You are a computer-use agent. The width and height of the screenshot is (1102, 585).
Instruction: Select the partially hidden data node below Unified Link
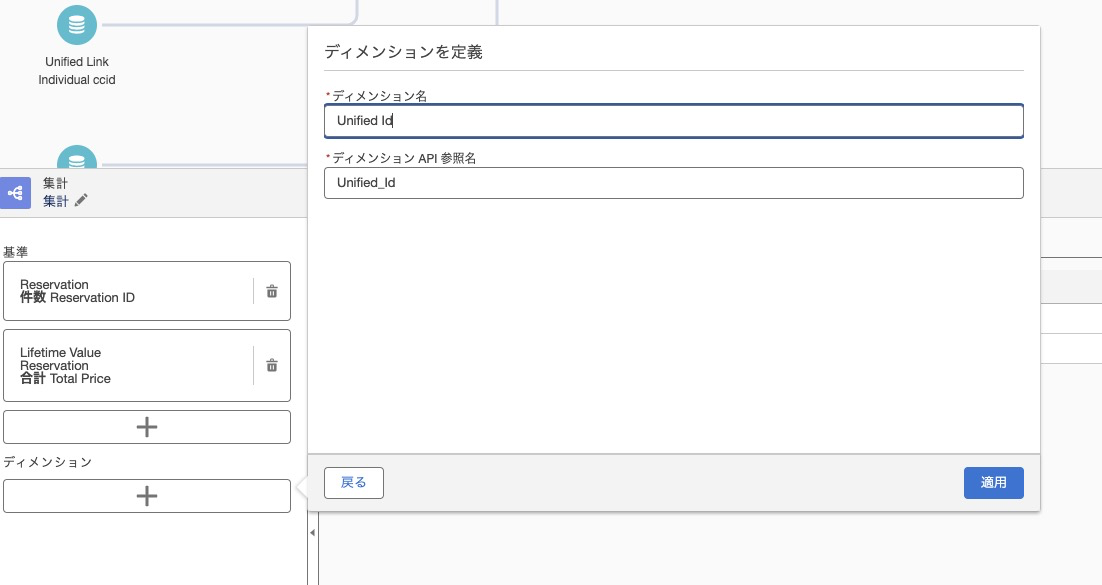(77, 159)
